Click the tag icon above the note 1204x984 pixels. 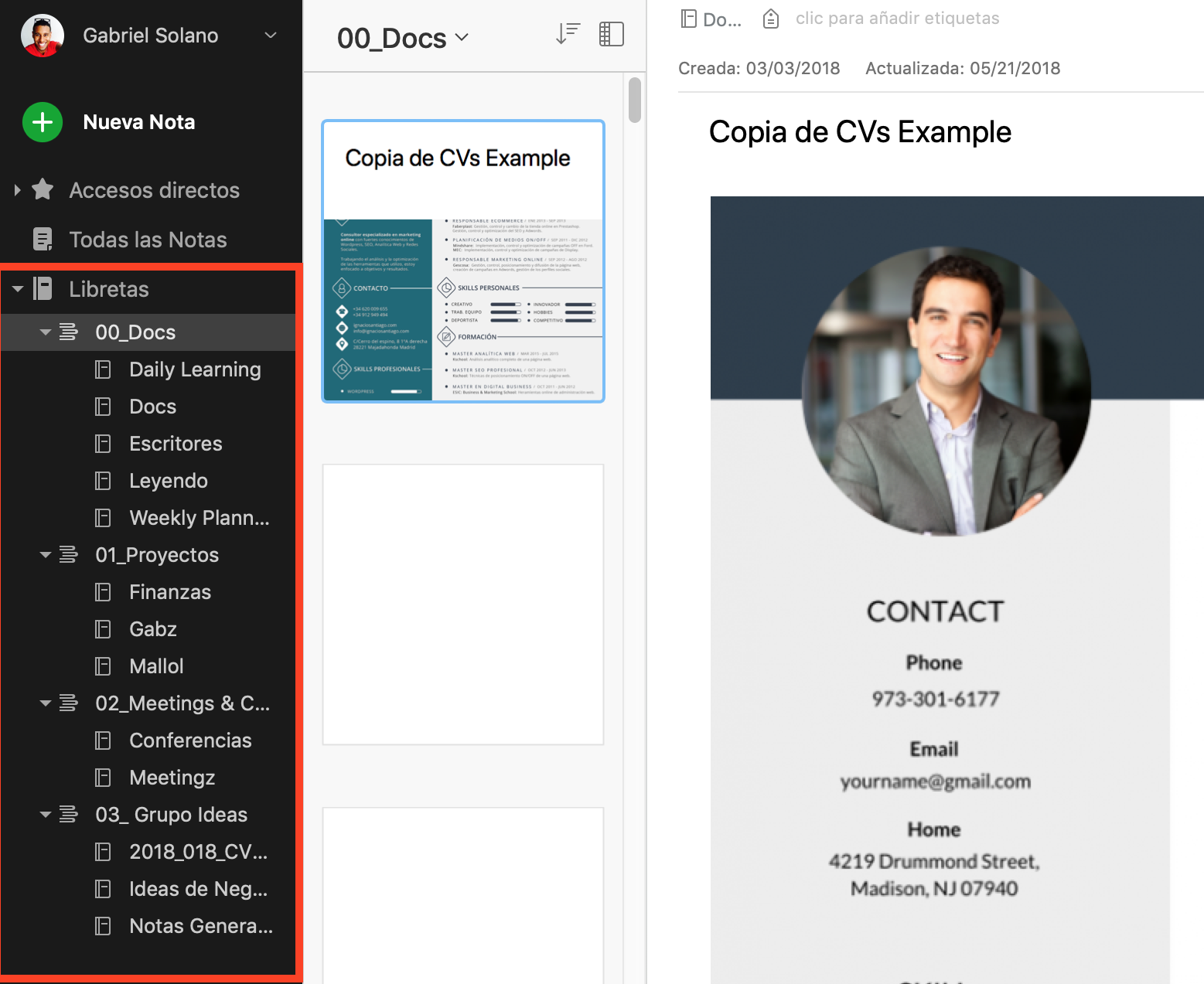click(771, 19)
